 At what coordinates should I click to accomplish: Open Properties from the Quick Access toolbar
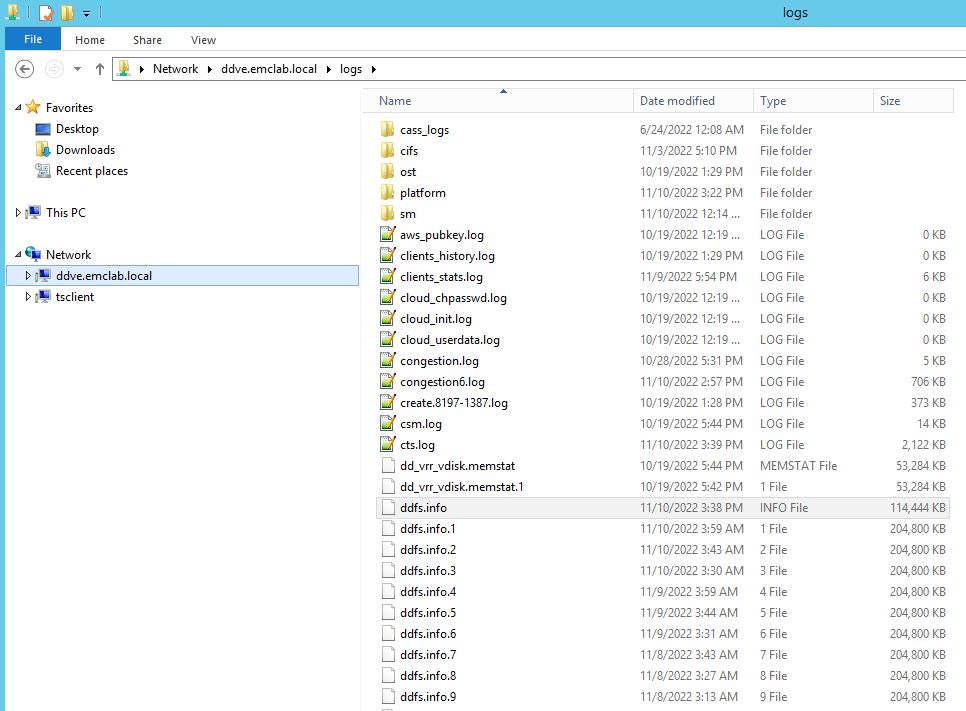(x=46, y=13)
